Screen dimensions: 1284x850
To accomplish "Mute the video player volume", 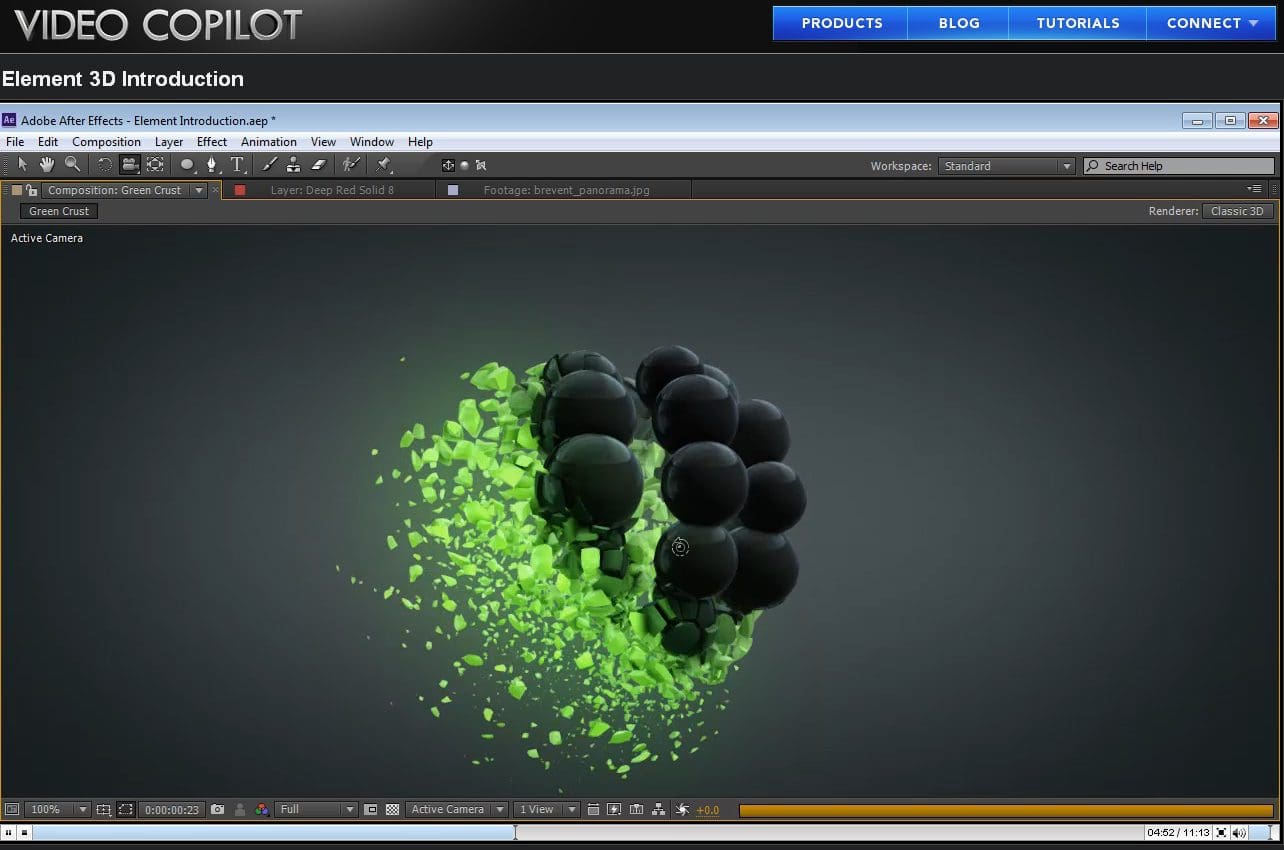I will 1240,832.
